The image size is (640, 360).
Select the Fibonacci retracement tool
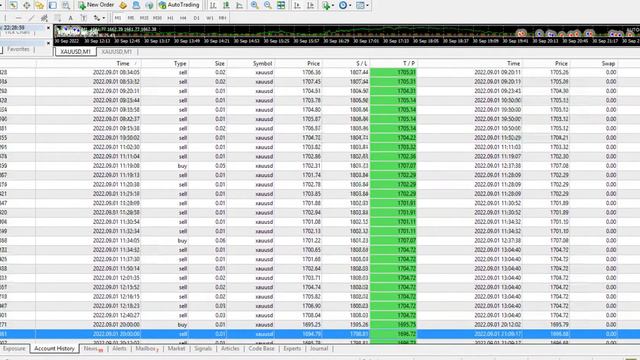click(58, 18)
